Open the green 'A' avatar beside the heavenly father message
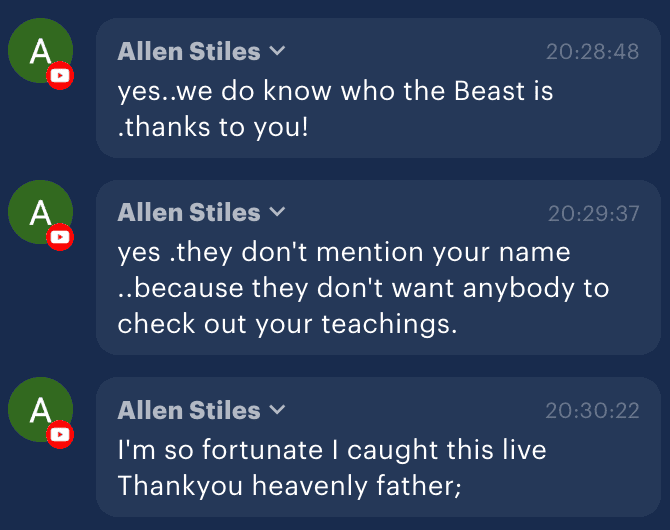Screen dimensions: 670x530 pyautogui.click(x=40, y=409)
